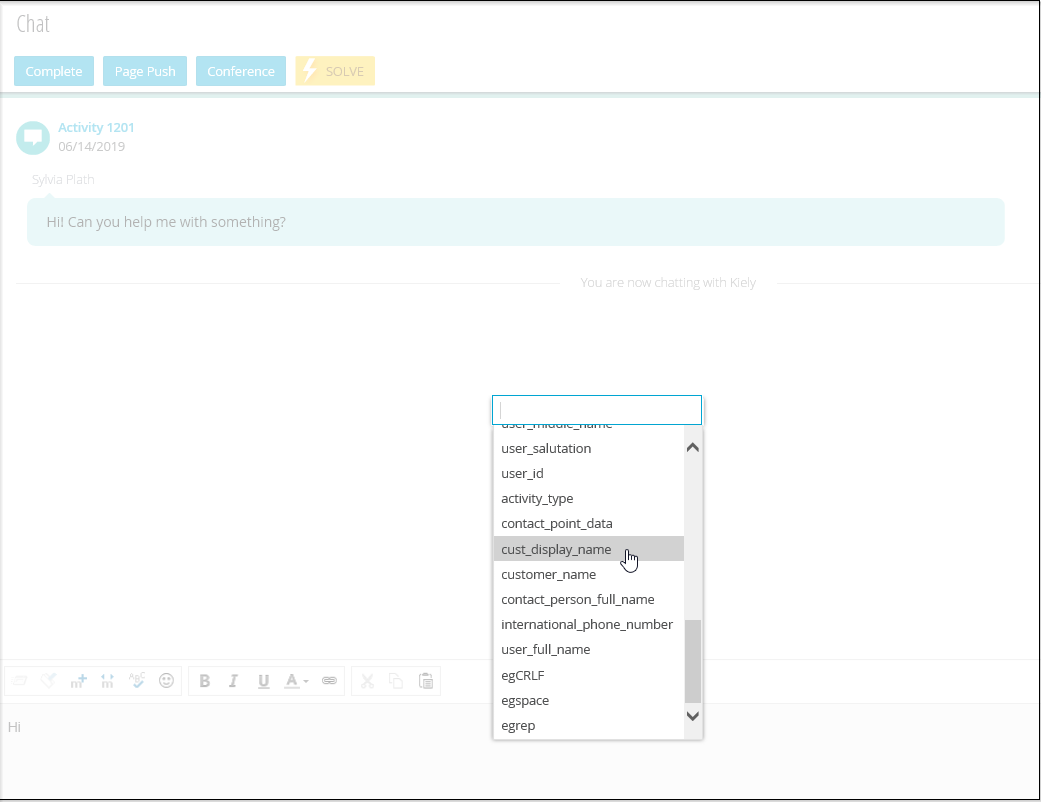Choose the egCRLF macro
Image resolution: width=1041 pixels, height=802 pixels.
coord(589,675)
